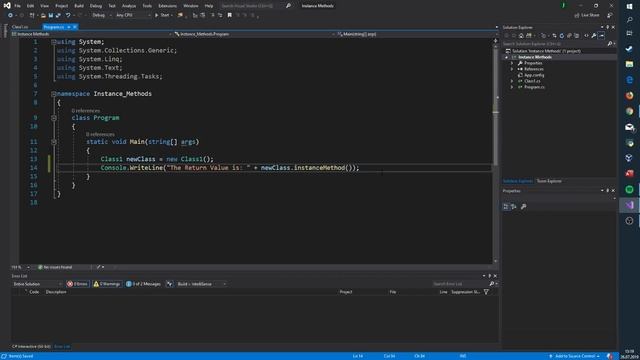Collapse the Instance Methods project node

[507, 57]
